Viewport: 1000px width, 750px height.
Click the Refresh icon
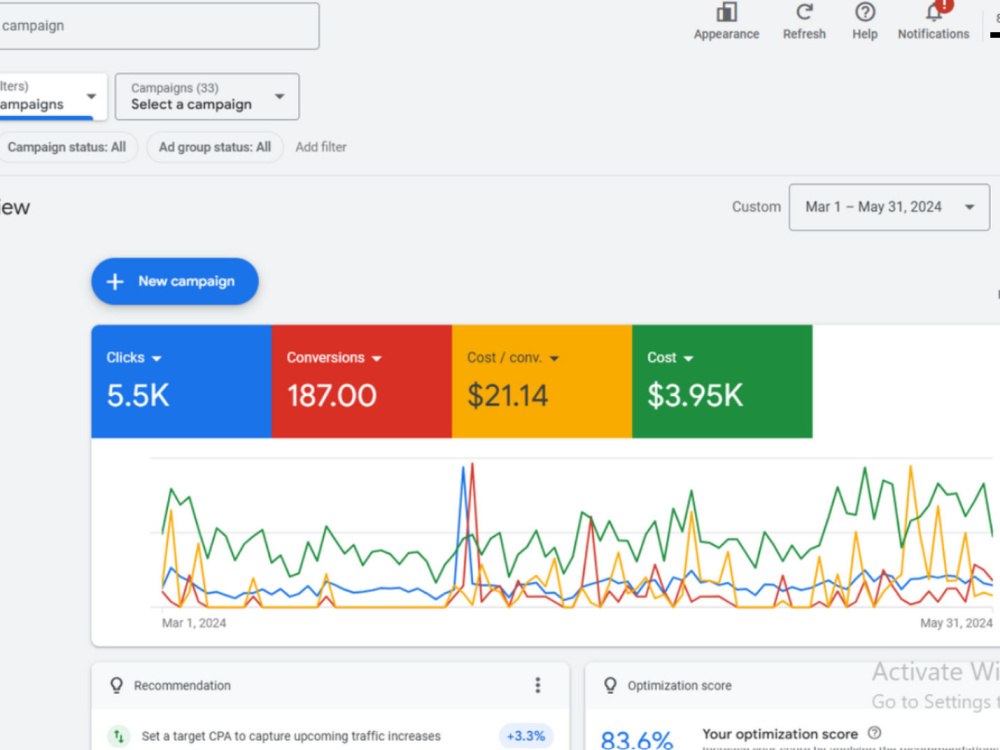coord(804,12)
